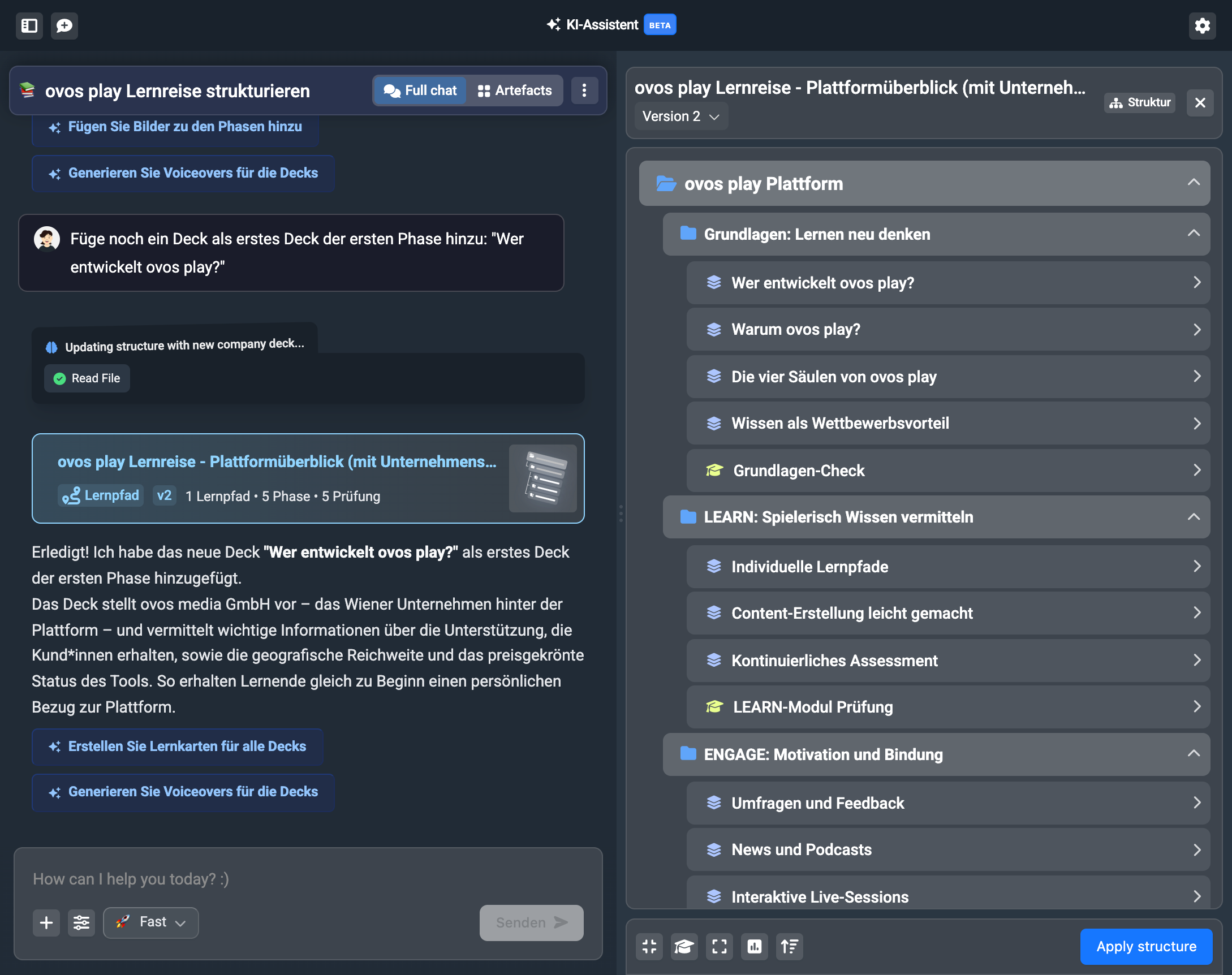This screenshot has width=1232, height=975.
Task: Click Erstellen Sie Lernkarten für alle Decks
Action: coord(178,747)
